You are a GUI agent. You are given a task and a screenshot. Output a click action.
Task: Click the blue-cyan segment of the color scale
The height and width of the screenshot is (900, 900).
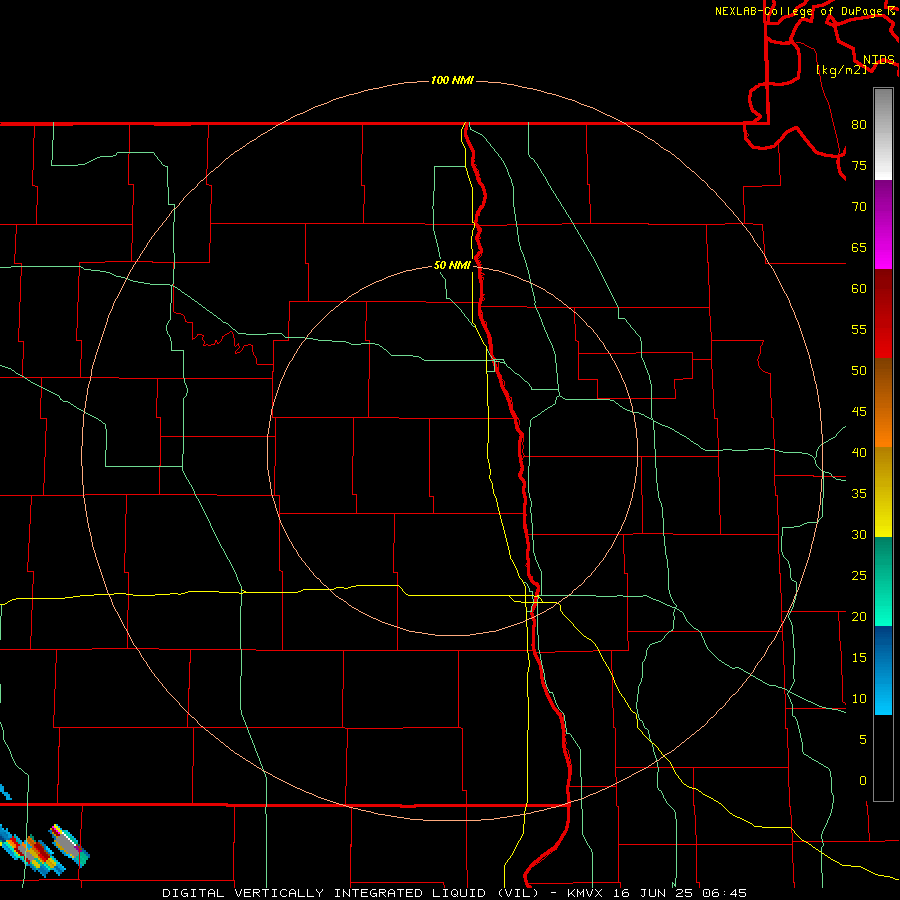pyautogui.click(x=883, y=670)
